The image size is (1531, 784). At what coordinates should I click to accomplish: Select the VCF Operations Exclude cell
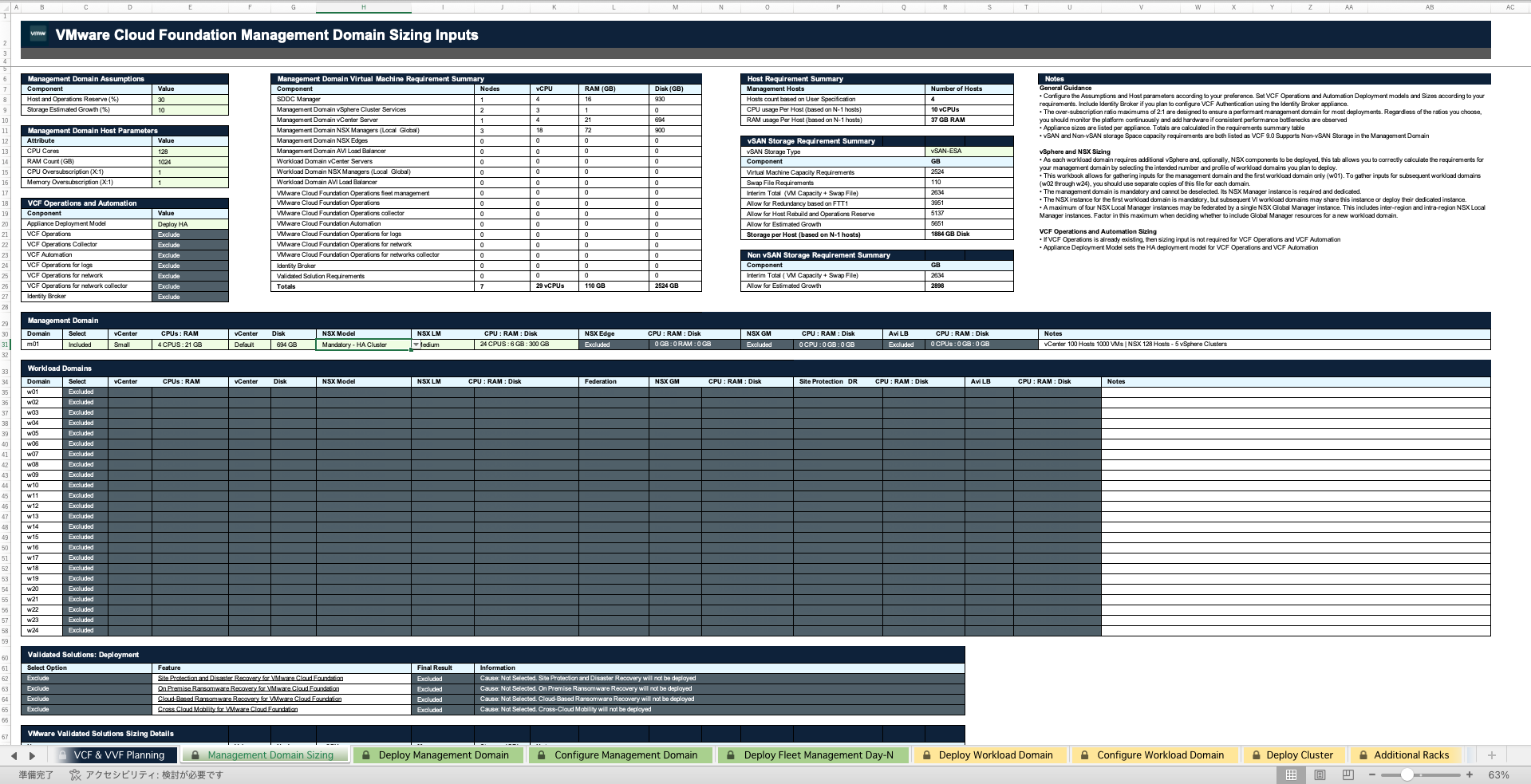[190, 234]
